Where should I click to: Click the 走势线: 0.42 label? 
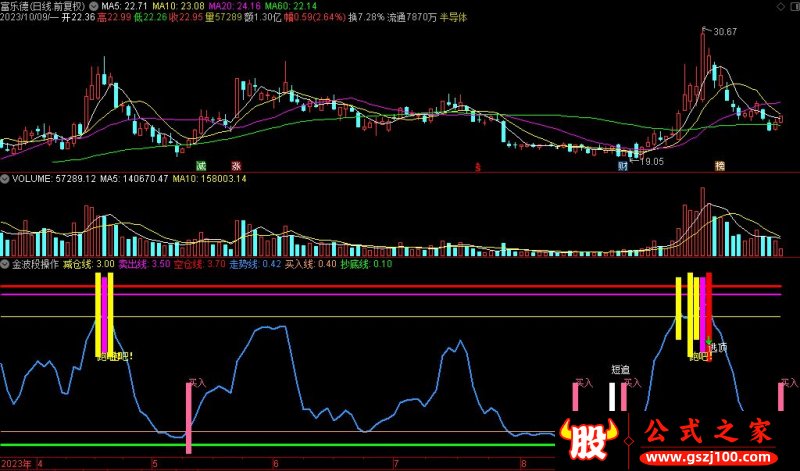255,264
